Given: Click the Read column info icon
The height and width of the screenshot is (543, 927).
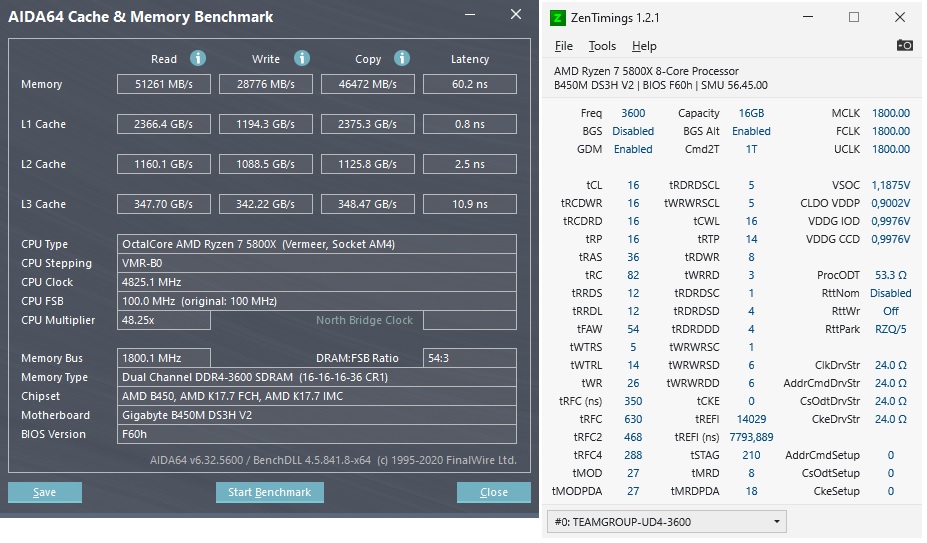Looking at the screenshot, I should (198, 59).
